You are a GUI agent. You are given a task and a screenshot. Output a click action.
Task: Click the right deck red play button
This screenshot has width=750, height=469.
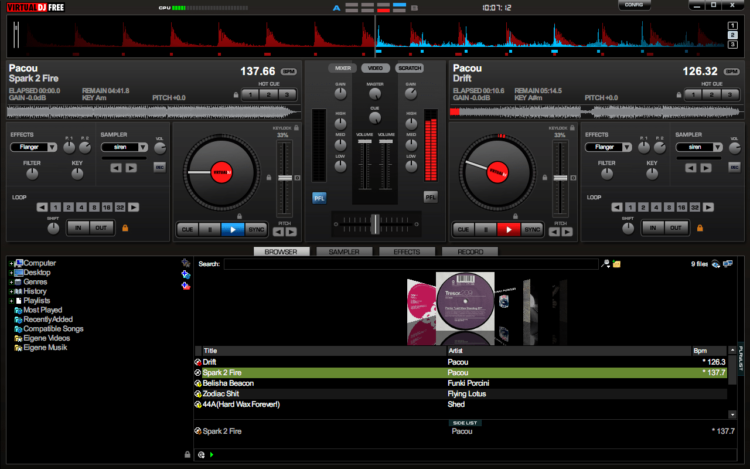508,229
